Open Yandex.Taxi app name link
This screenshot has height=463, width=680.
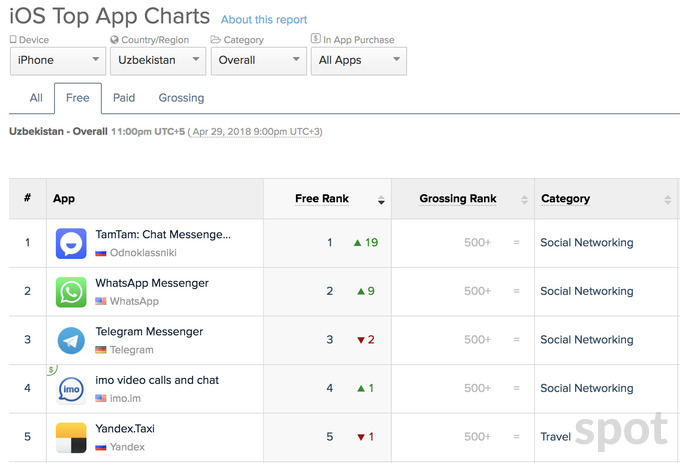click(x=125, y=429)
